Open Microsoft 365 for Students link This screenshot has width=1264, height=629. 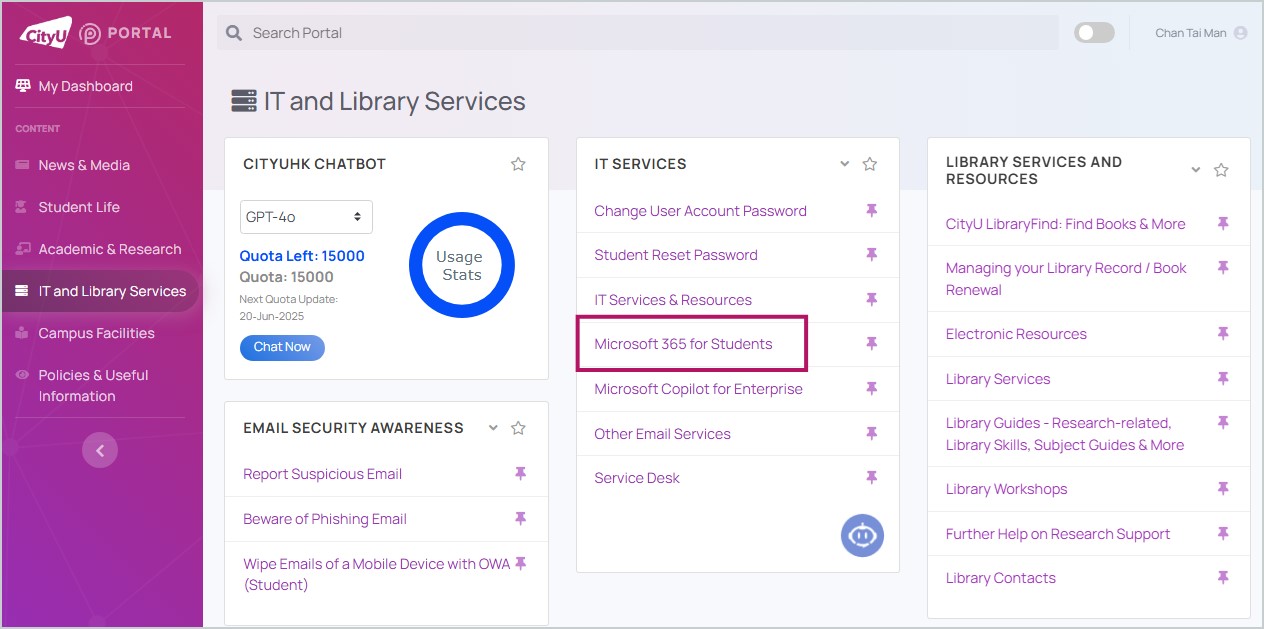(x=683, y=344)
